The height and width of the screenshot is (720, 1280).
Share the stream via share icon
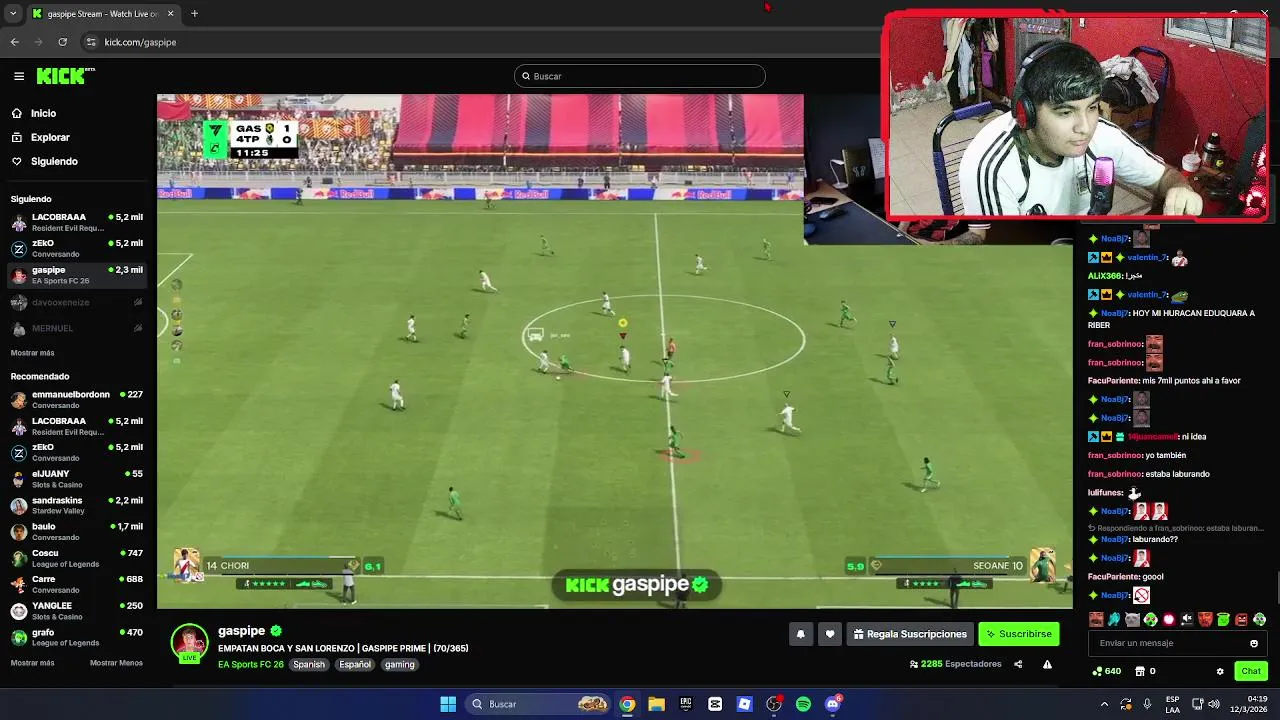[1018, 664]
